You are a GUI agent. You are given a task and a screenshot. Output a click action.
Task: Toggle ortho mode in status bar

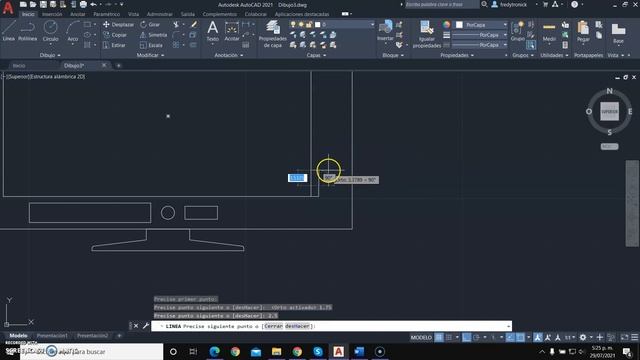467,337
